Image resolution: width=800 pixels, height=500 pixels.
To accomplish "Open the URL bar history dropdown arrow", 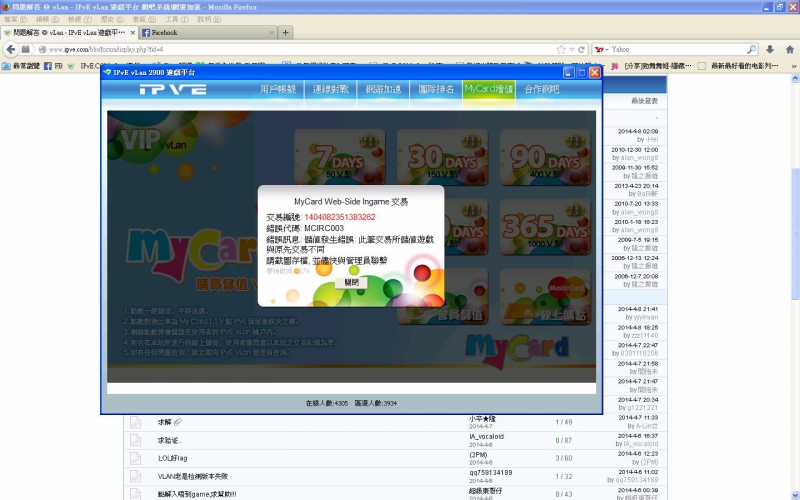I will coord(571,49).
